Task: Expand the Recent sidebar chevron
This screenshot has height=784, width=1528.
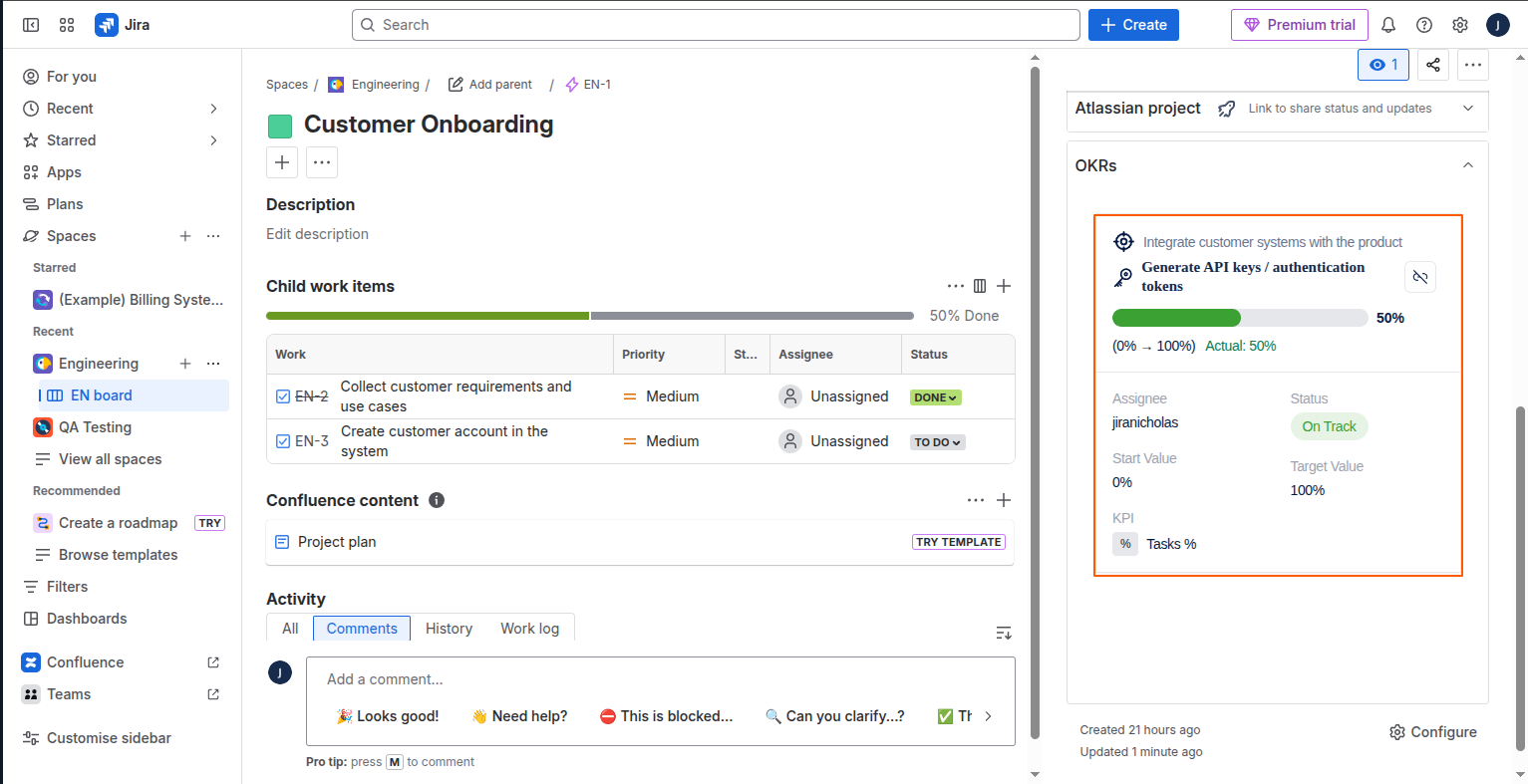Action: pos(213,109)
